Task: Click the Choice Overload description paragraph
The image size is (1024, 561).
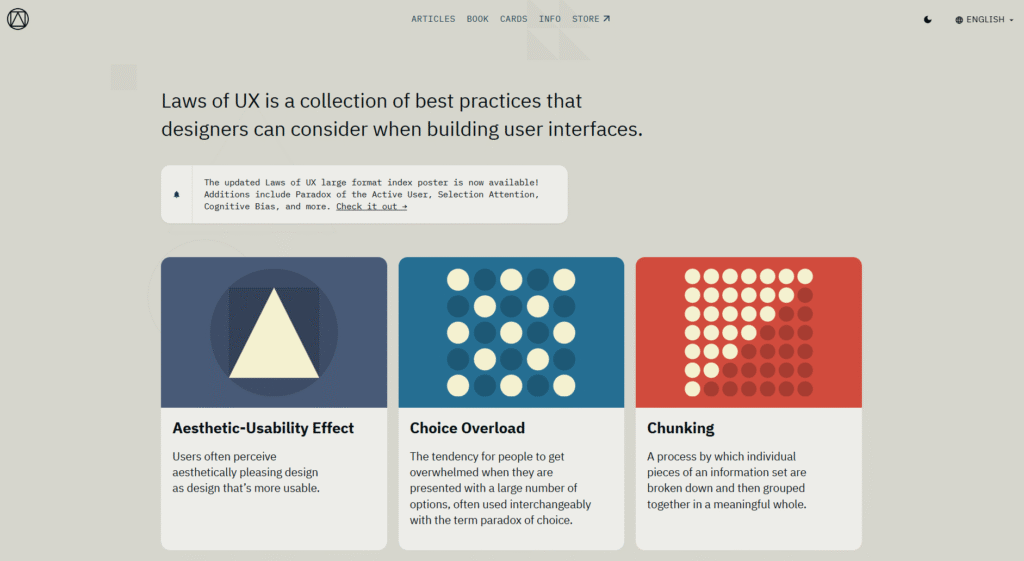Action: (500, 488)
